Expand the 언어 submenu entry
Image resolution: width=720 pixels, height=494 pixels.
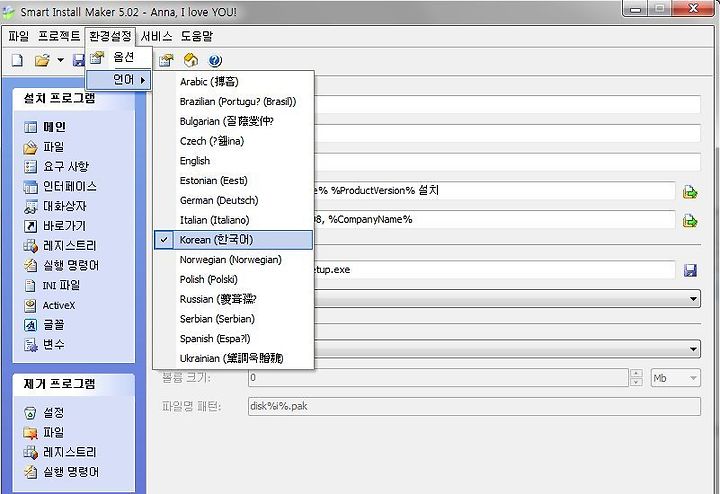pyautogui.click(x=119, y=80)
